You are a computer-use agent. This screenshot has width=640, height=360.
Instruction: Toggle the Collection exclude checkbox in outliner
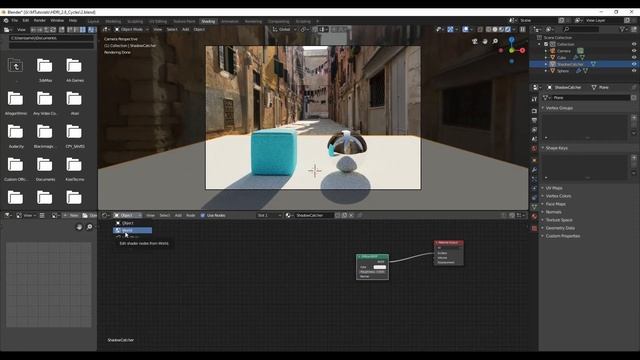546,44
